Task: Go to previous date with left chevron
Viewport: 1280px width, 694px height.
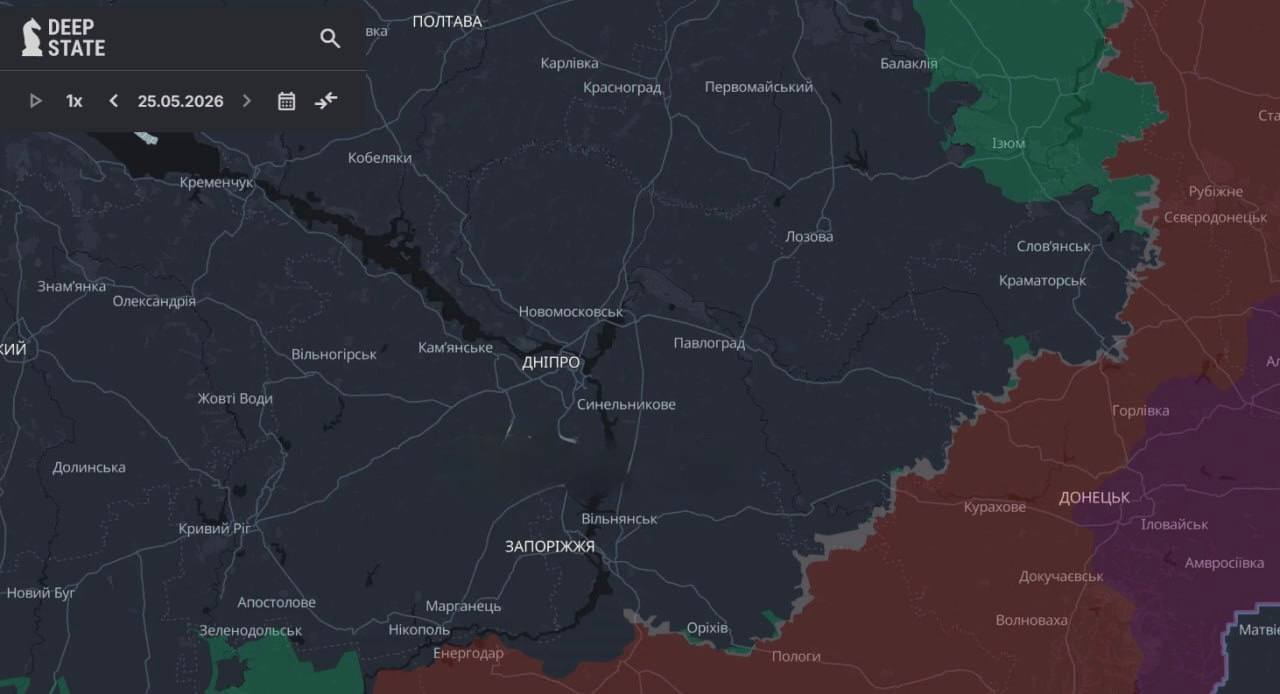Action: (x=113, y=101)
